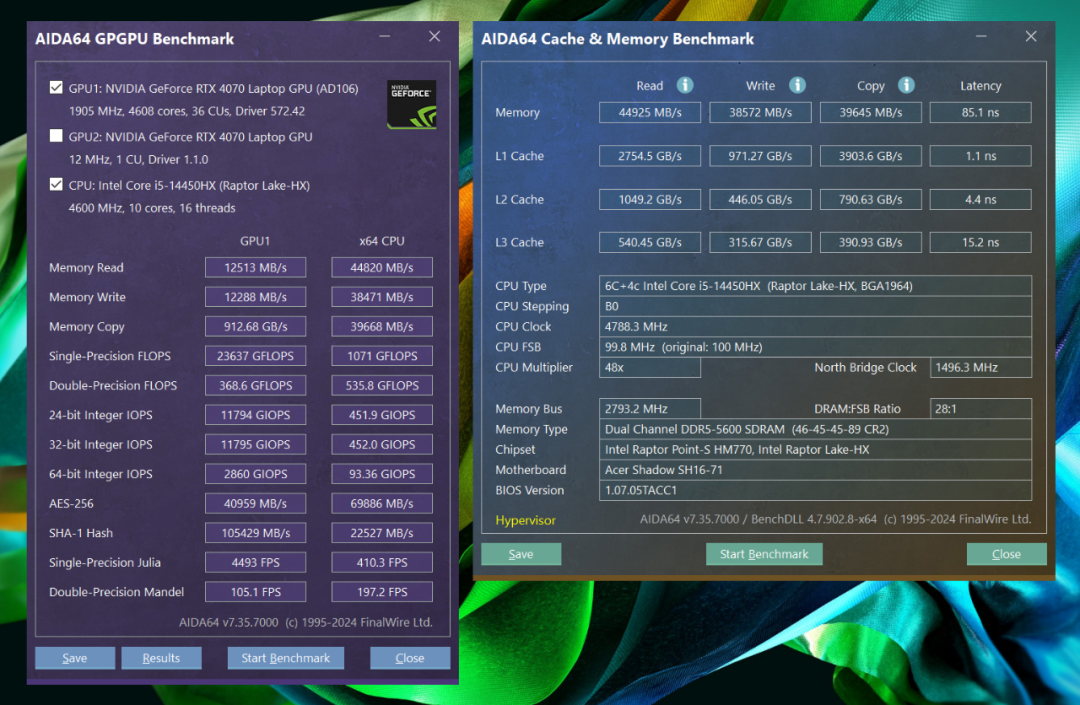Viewport: 1080px width, 705px height.
Task: Select Motherboard Acer Shadow SH16-71 field
Action: (x=816, y=470)
